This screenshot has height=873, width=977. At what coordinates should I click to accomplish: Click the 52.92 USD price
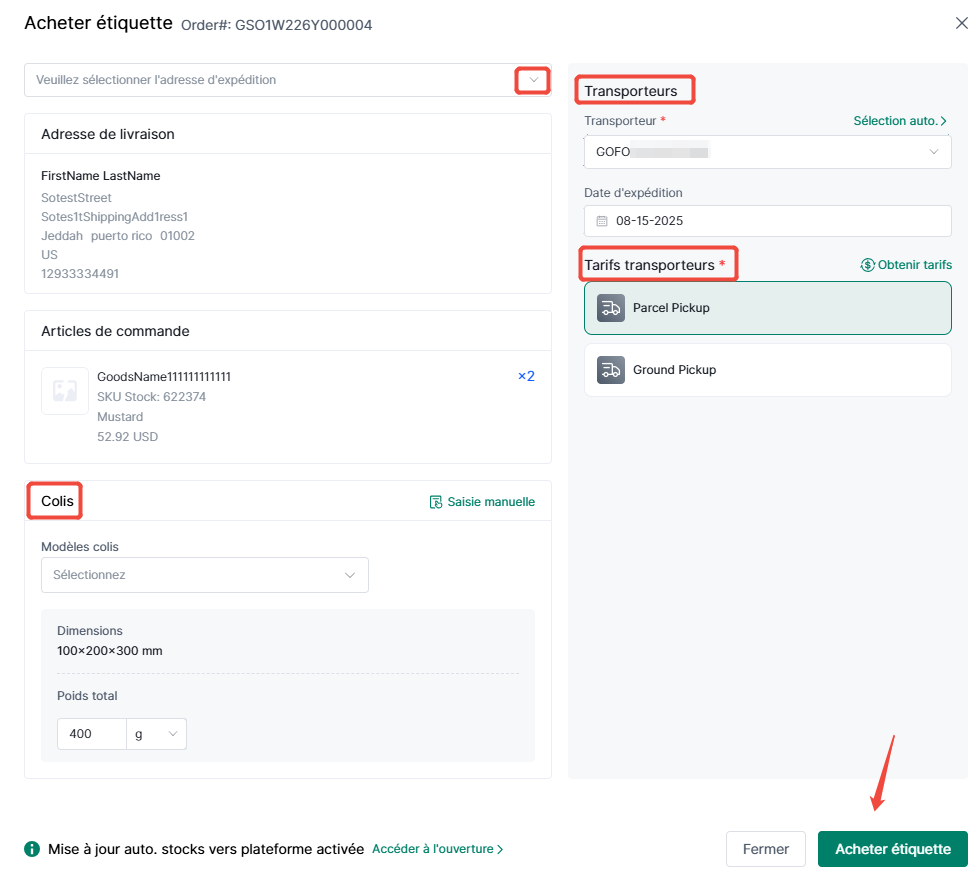tap(128, 436)
